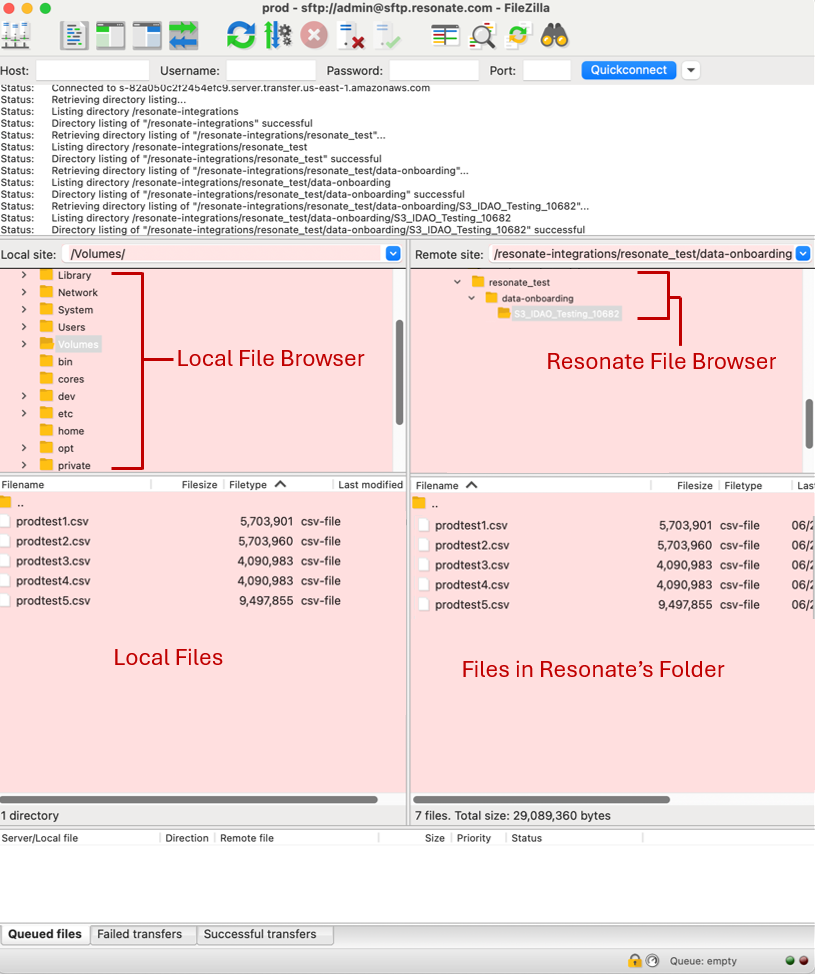Expand the System folder

24,309
